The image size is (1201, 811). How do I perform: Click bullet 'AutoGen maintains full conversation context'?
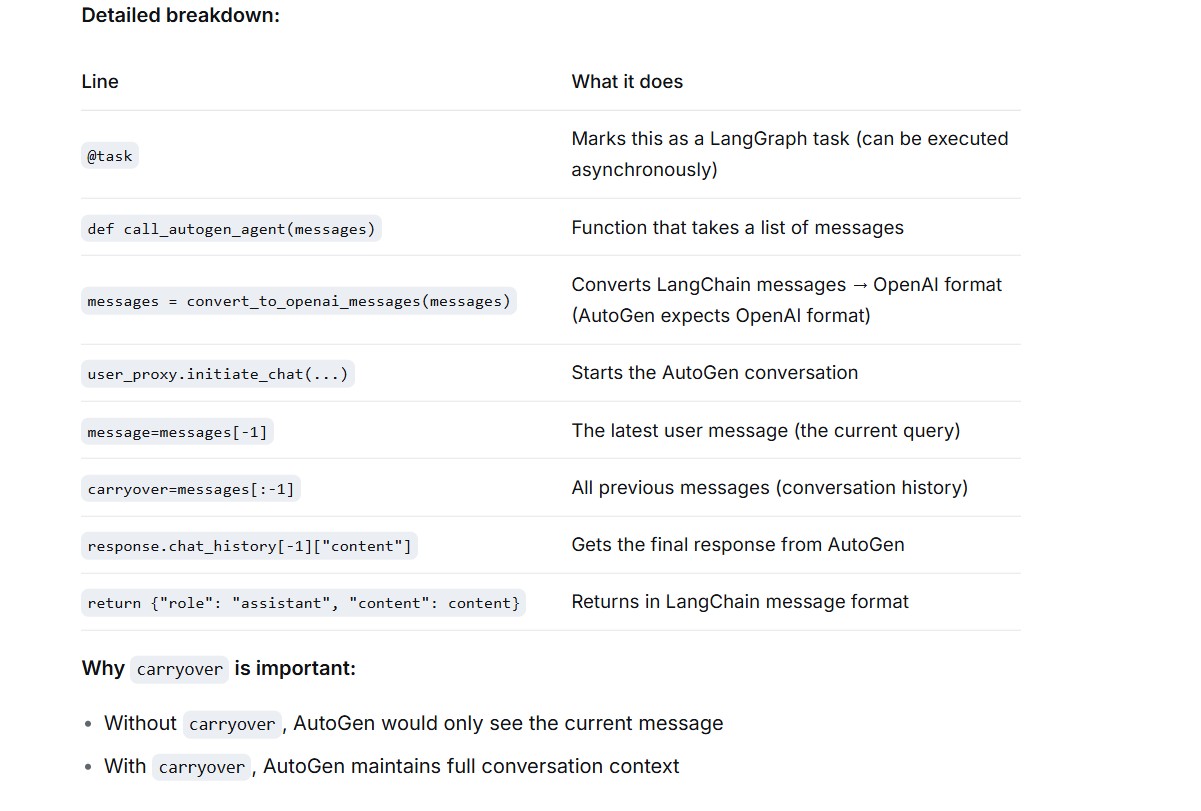pyautogui.click(x=392, y=767)
